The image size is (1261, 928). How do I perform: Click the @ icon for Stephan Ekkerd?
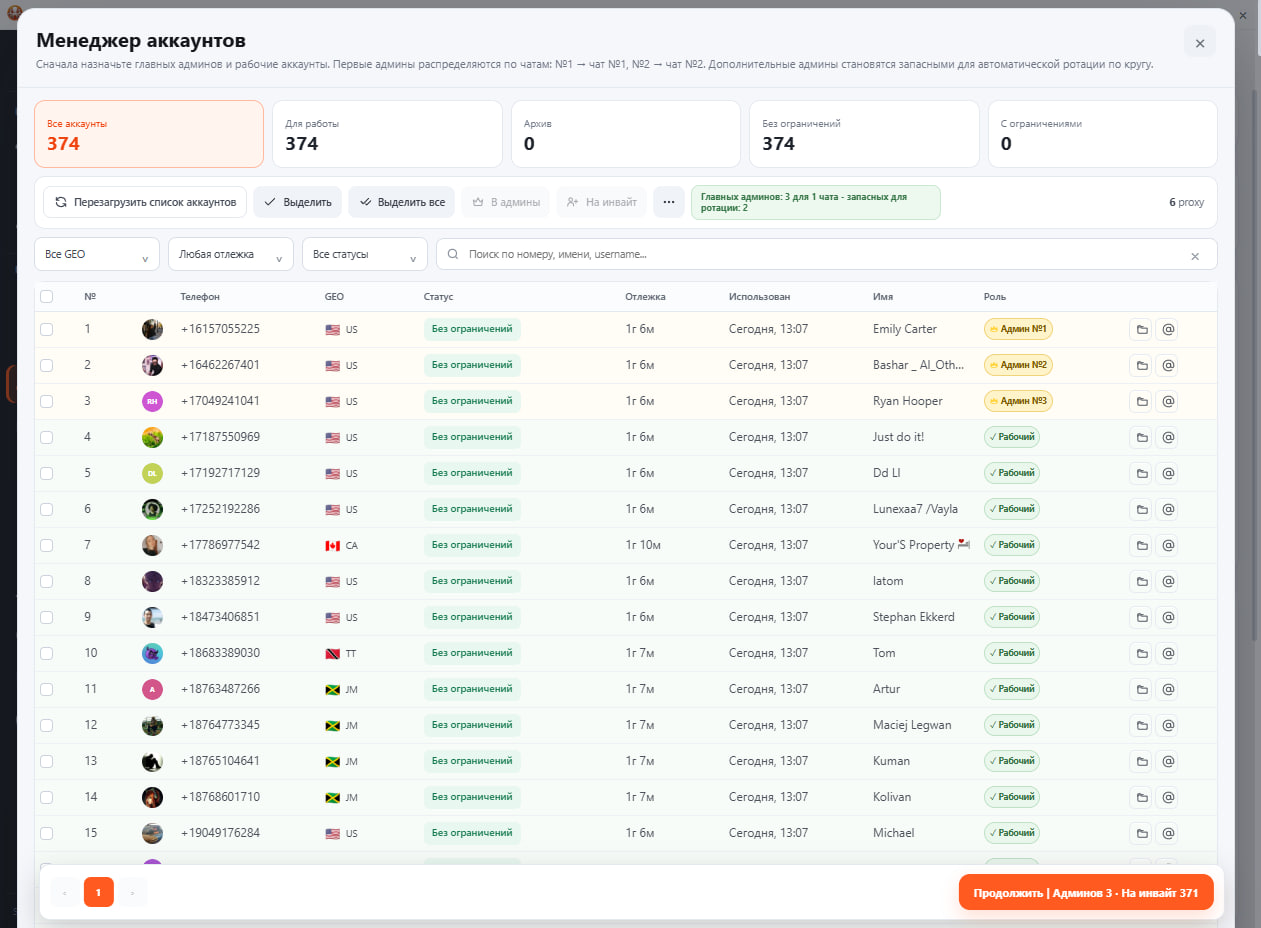click(x=1166, y=617)
